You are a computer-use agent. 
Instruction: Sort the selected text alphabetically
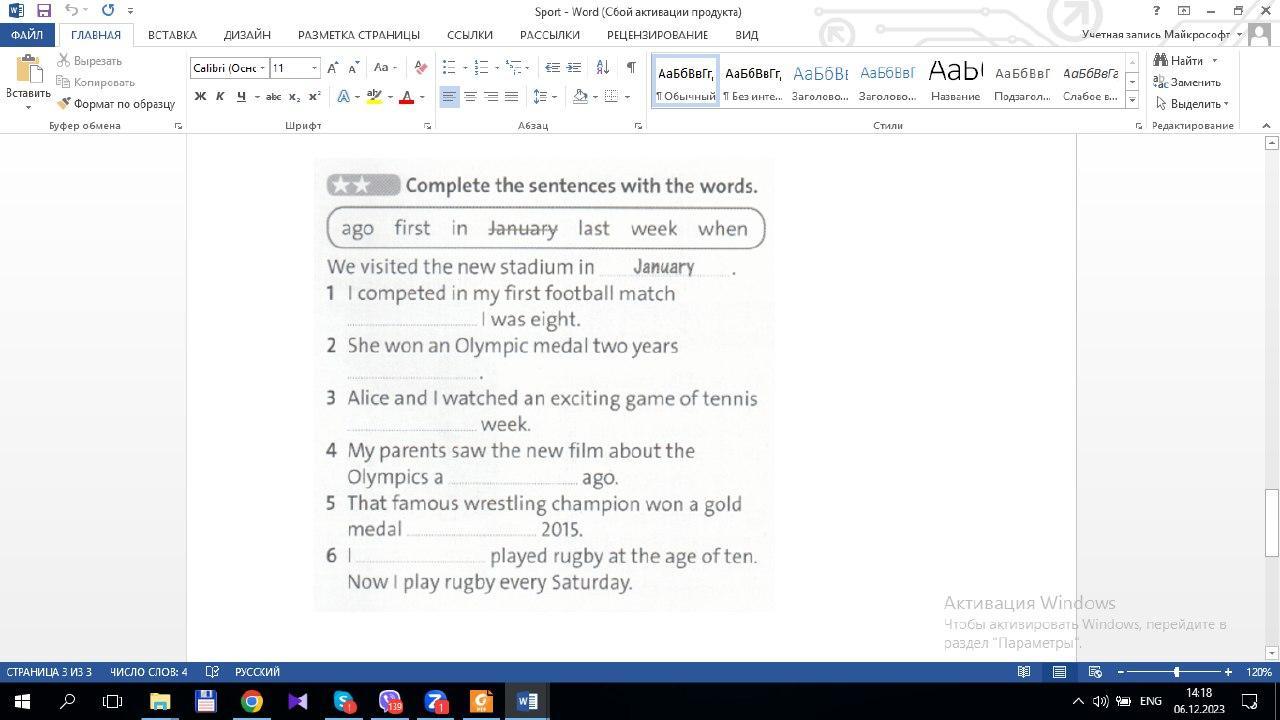(x=602, y=68)
